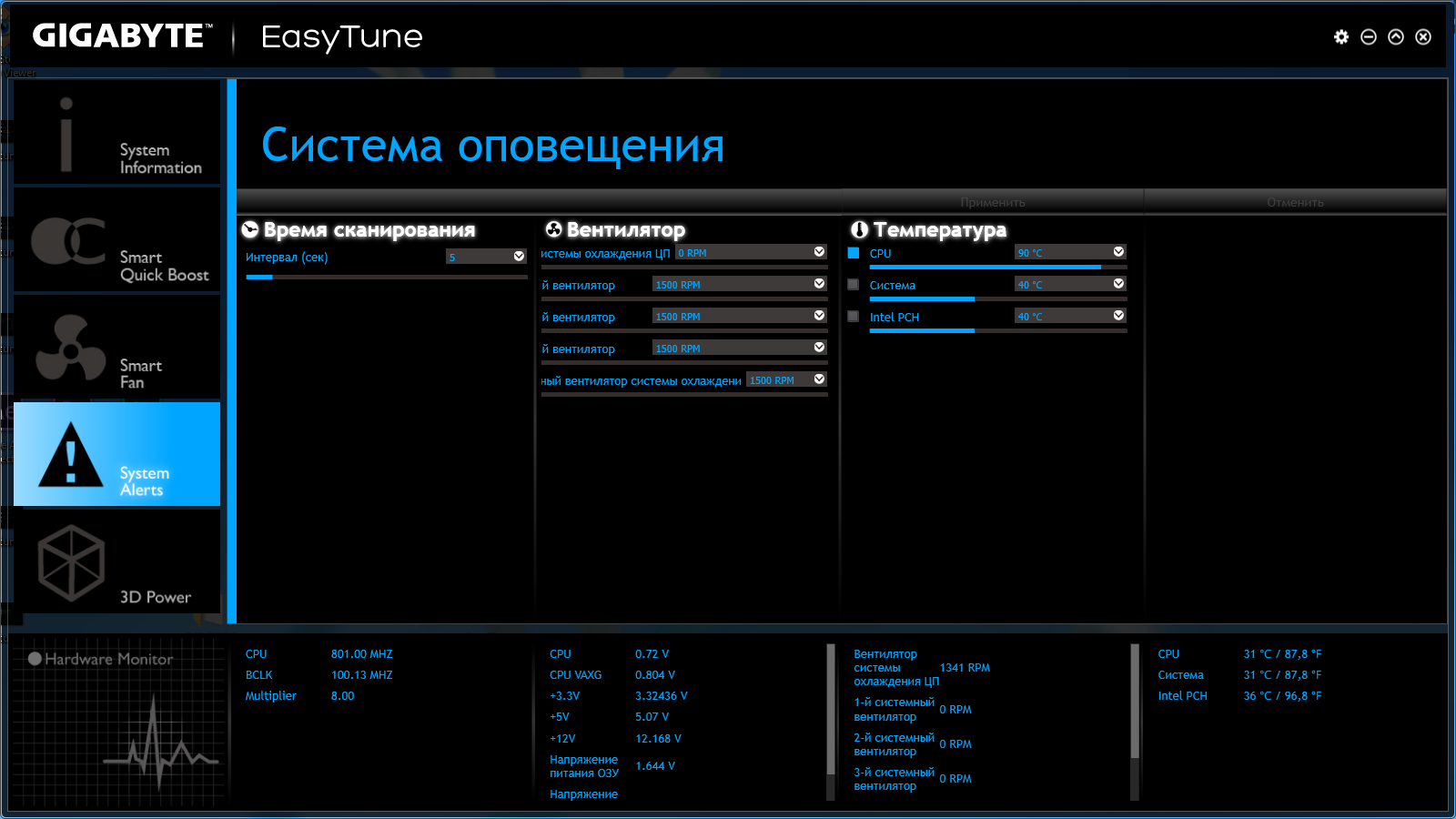This screenshot has width=1456, height=819.
Task: Click the Система temperature threshold slider
Action: [998, 299]
